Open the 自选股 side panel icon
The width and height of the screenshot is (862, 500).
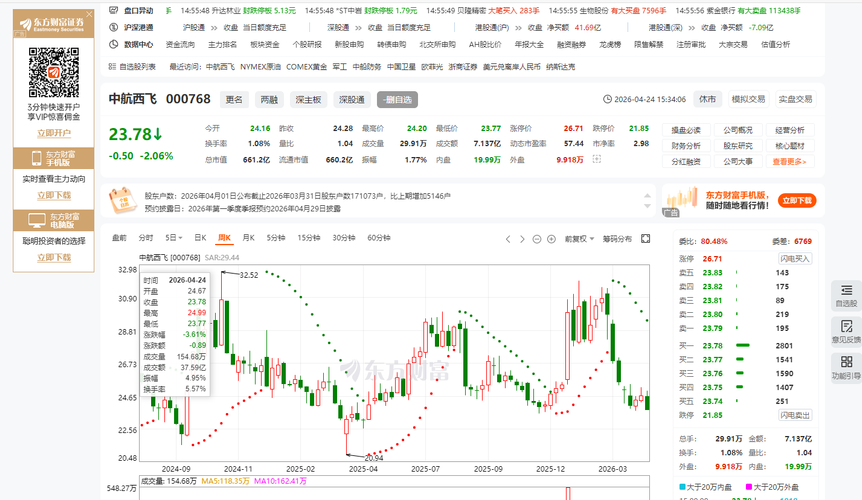pyautogui.click(x=846, y=295)
